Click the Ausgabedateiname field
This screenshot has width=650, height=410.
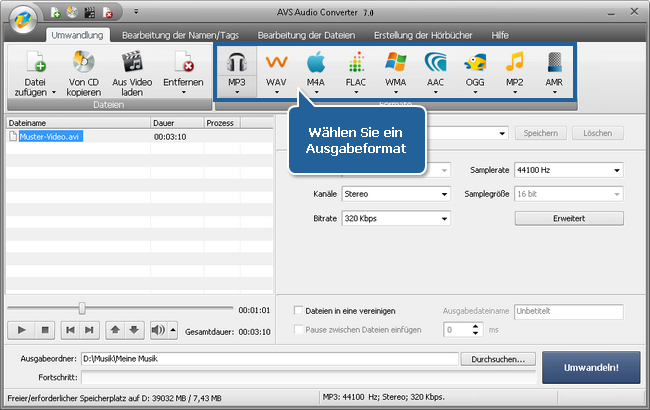pyautogui.click(x=569, y=312)
